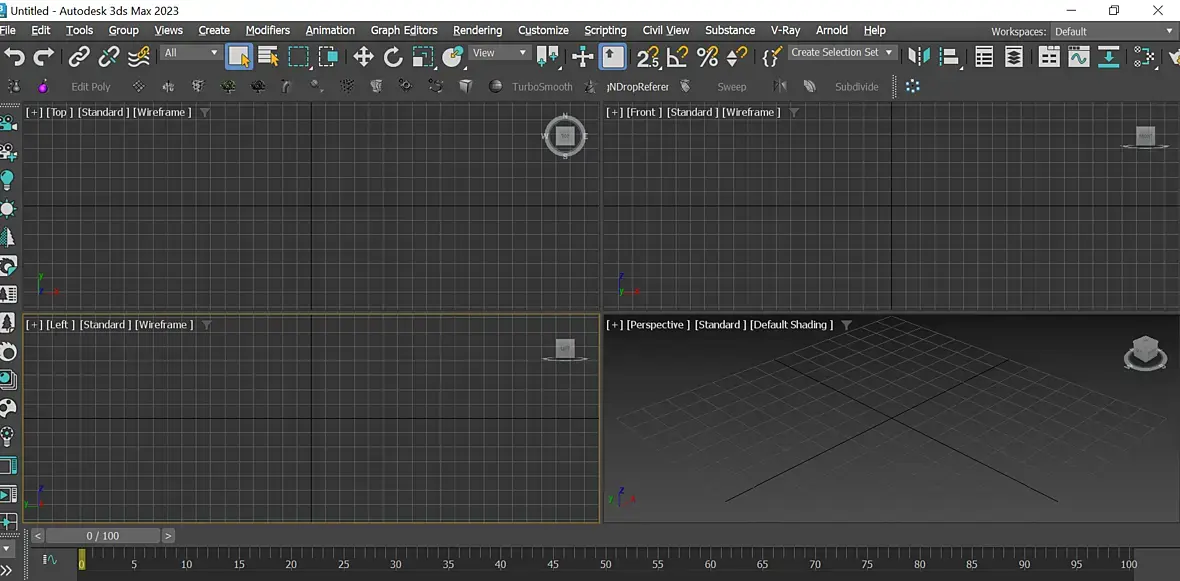Open the Mirror tool
Screen dimensions: 1180x581
click(x=918, y=57)
